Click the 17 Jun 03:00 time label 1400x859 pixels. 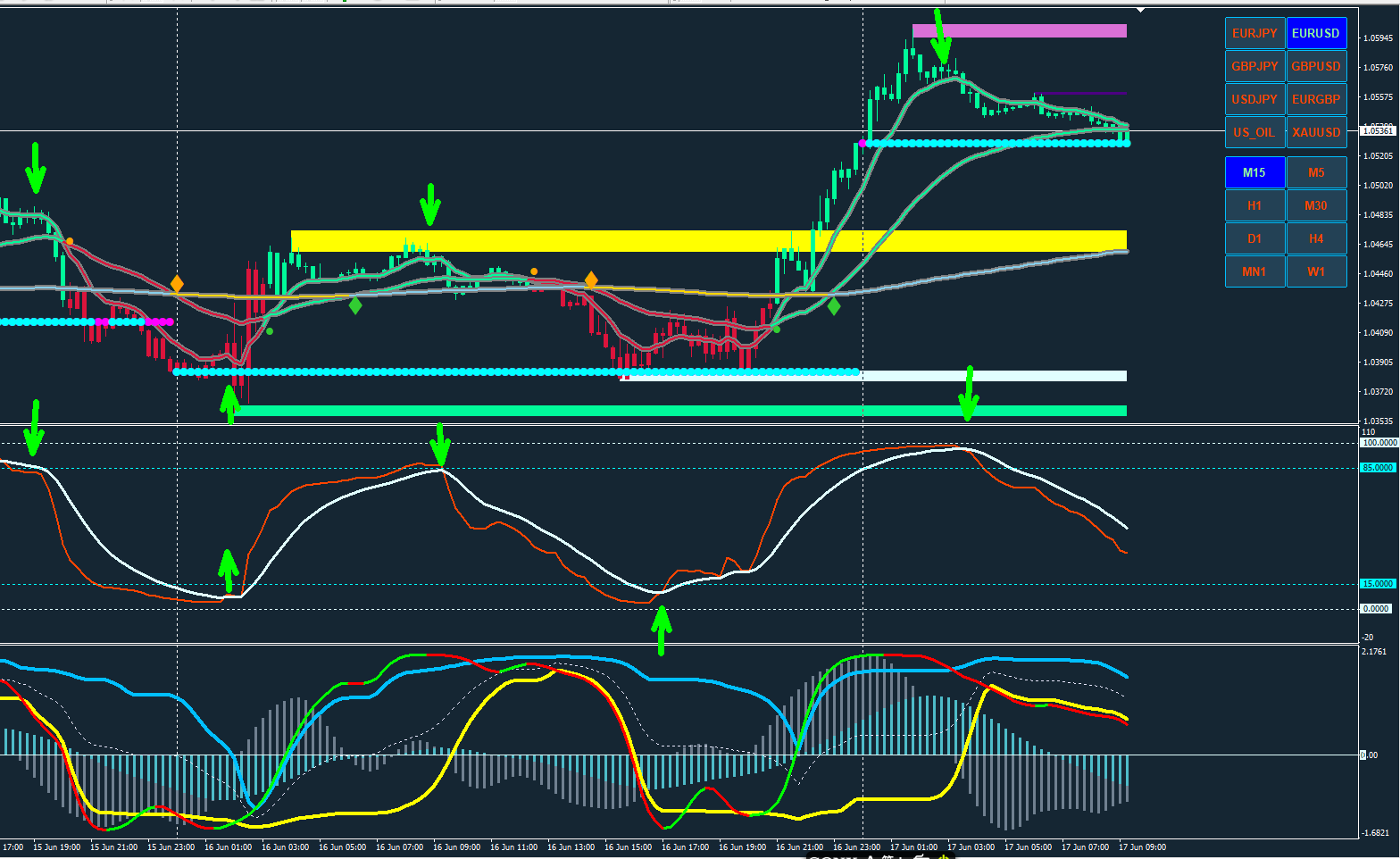point(971,847)
